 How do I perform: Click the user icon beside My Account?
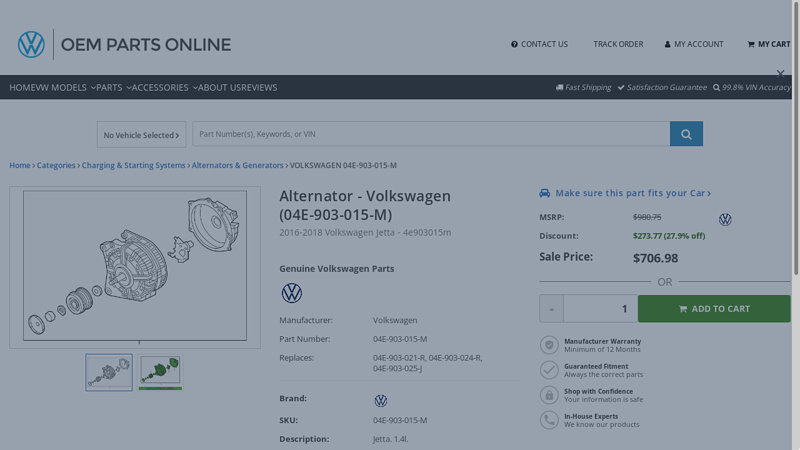coord(667,44)
